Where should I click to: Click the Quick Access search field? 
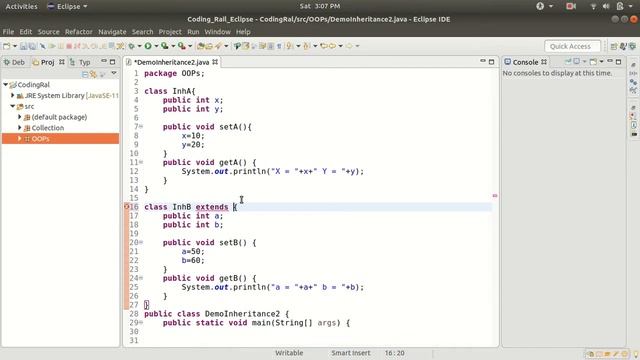(572, 46)
